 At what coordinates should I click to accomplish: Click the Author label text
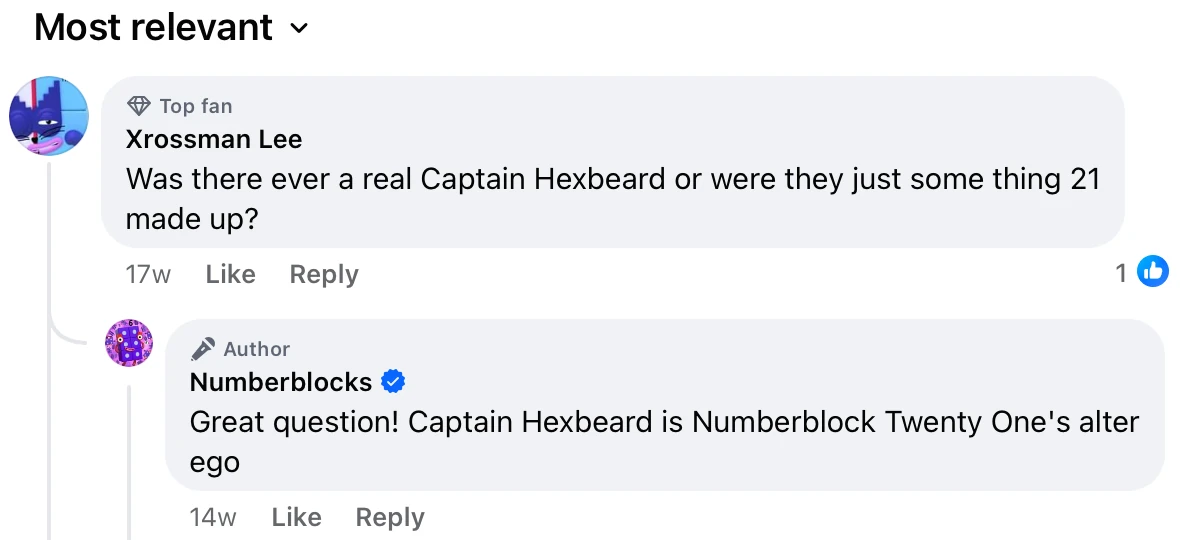[x=257, y=349]
